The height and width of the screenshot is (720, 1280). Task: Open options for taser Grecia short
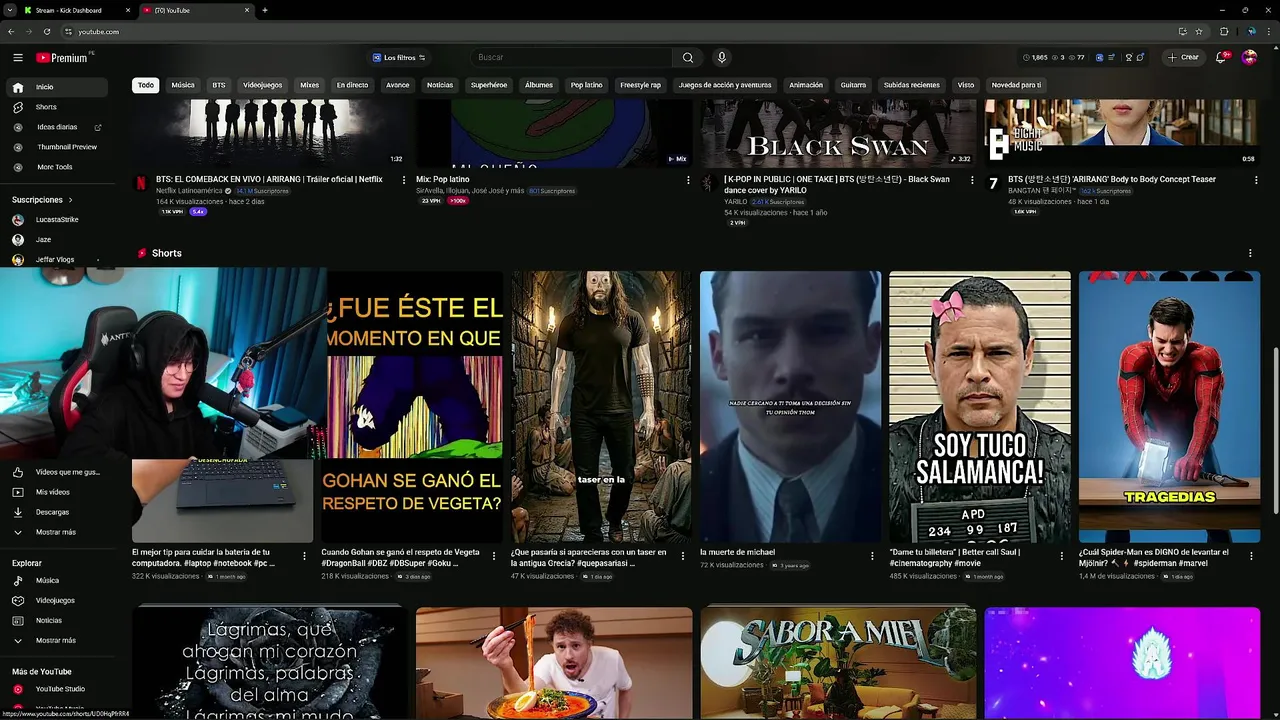pos(683,556)
